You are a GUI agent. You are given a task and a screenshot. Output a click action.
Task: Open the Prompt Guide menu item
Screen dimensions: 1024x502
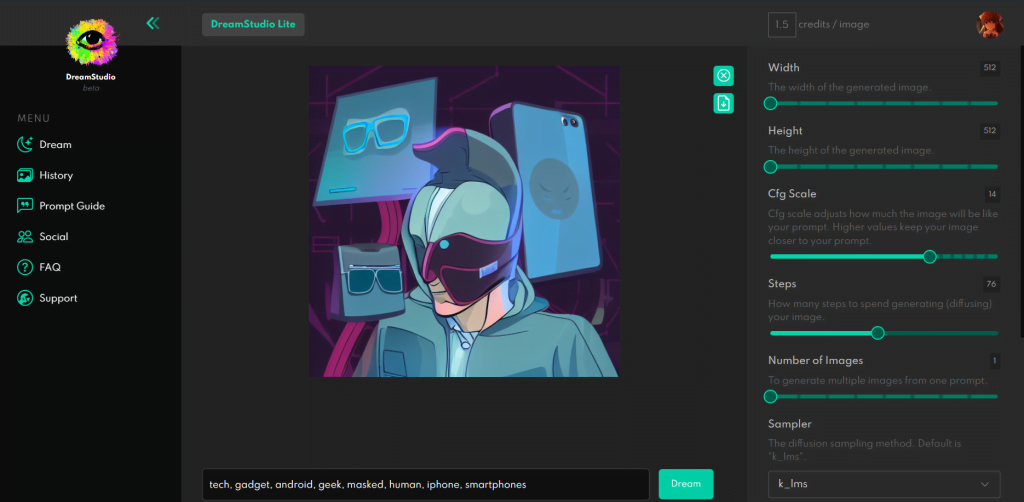(x=72, y=206)
